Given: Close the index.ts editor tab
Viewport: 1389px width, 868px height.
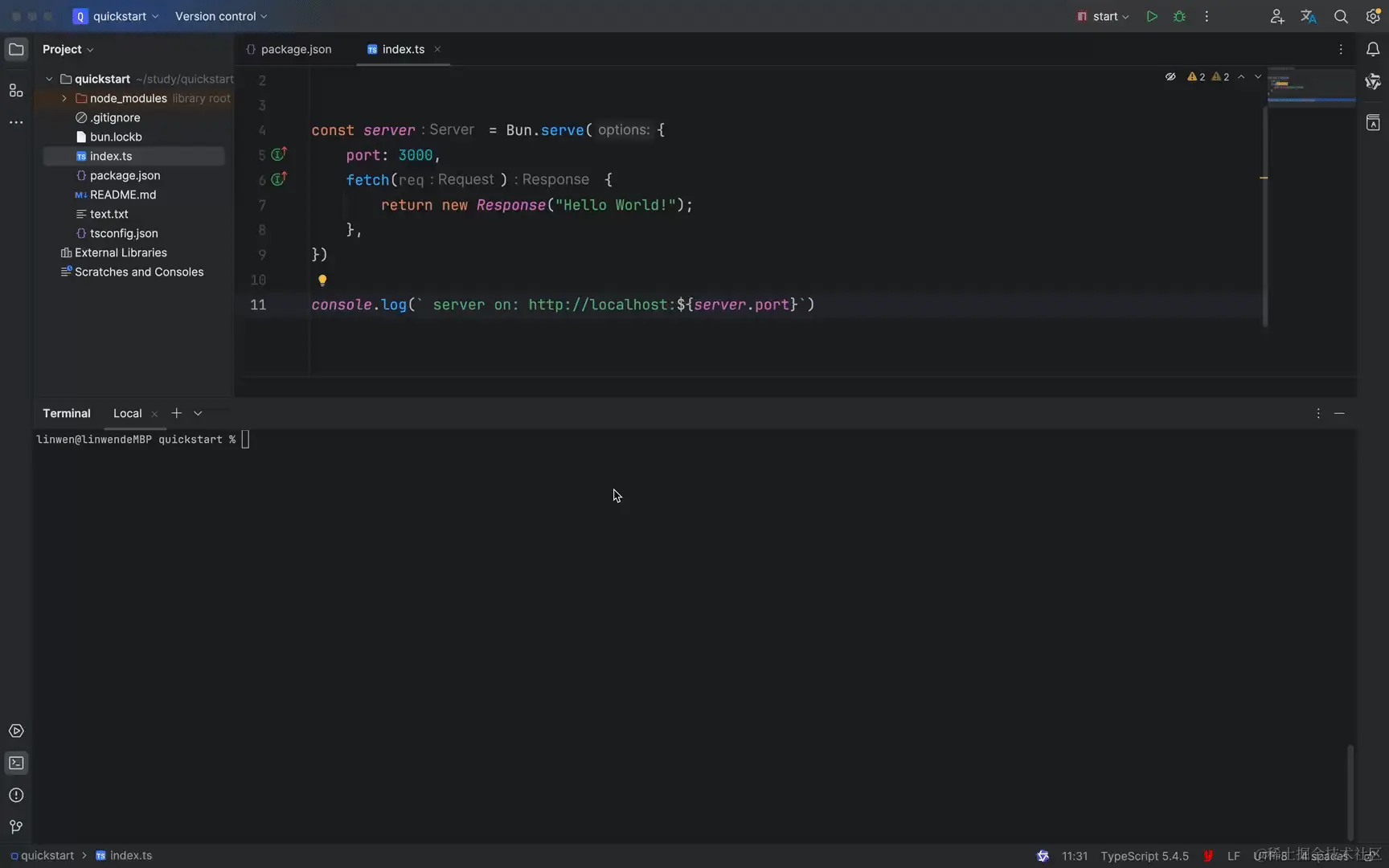Looking at the screenshot, I should click(437, 49).
